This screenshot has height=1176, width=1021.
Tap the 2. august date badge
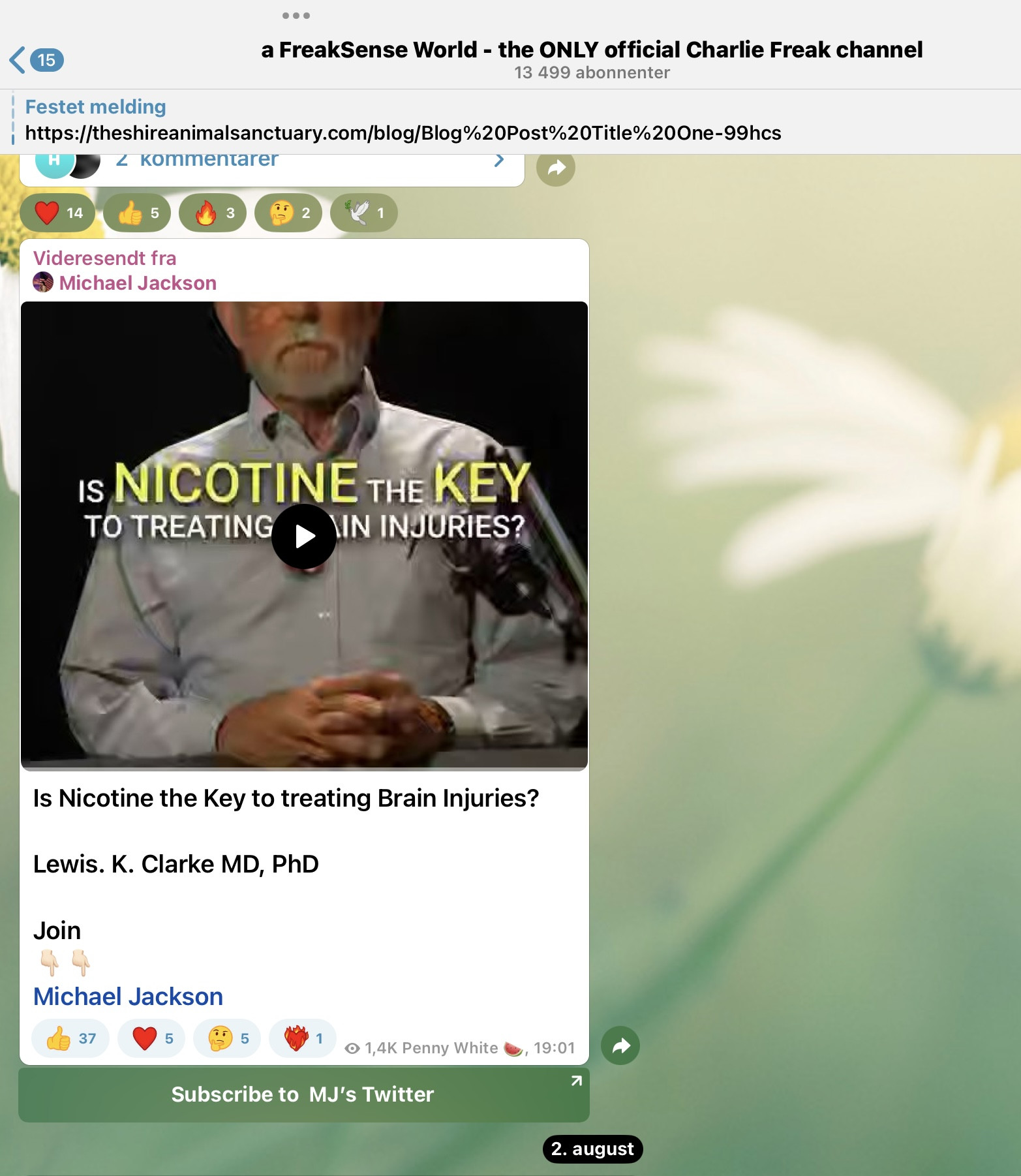(x=592, y=1149)
